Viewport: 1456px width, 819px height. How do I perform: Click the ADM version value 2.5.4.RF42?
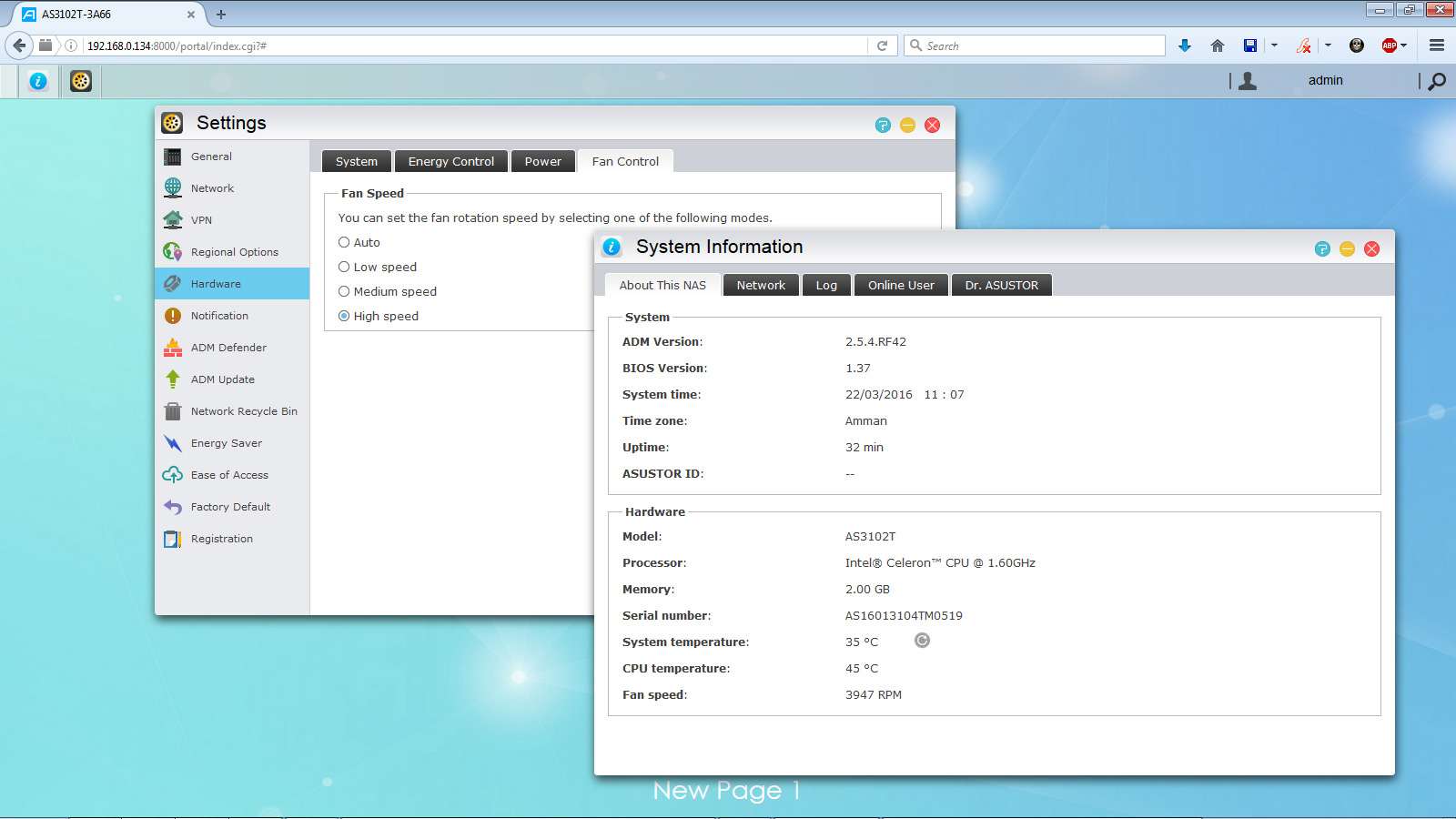pos(875,342)
